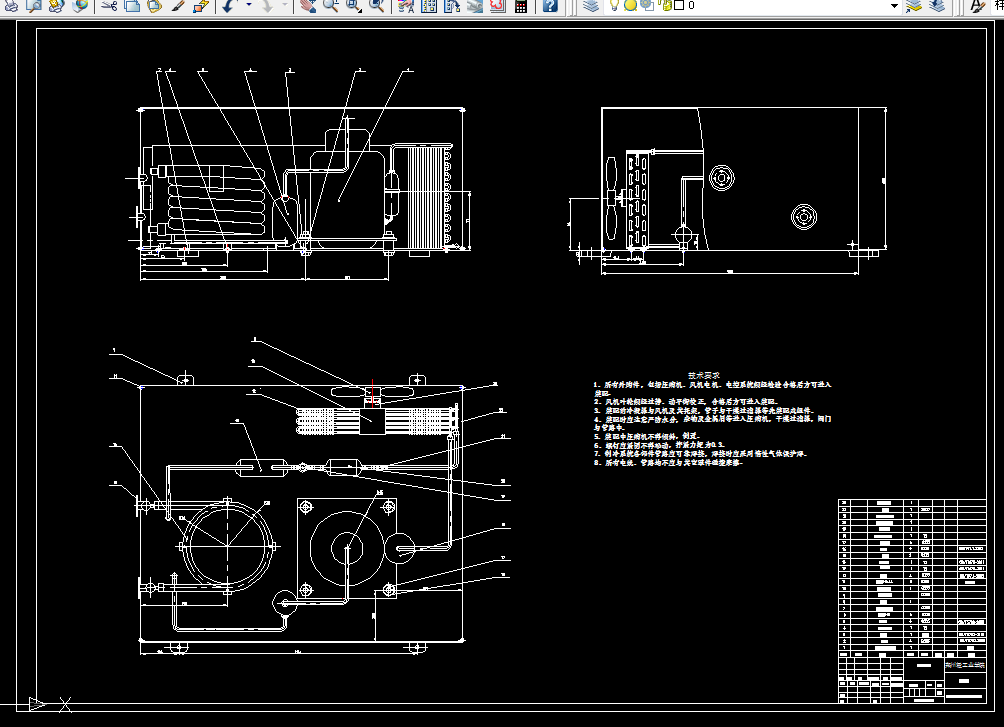Click the Publish icon

coord(57,5)
